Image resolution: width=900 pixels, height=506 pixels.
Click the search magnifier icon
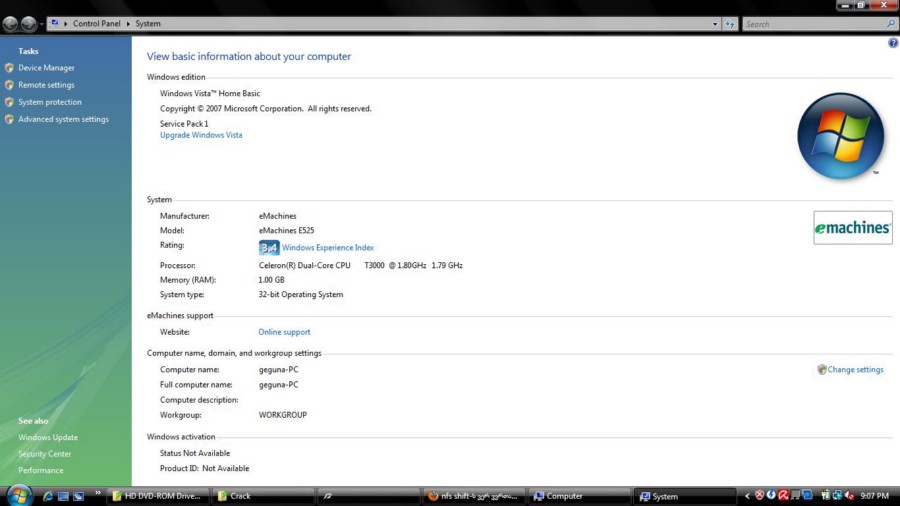891,24
